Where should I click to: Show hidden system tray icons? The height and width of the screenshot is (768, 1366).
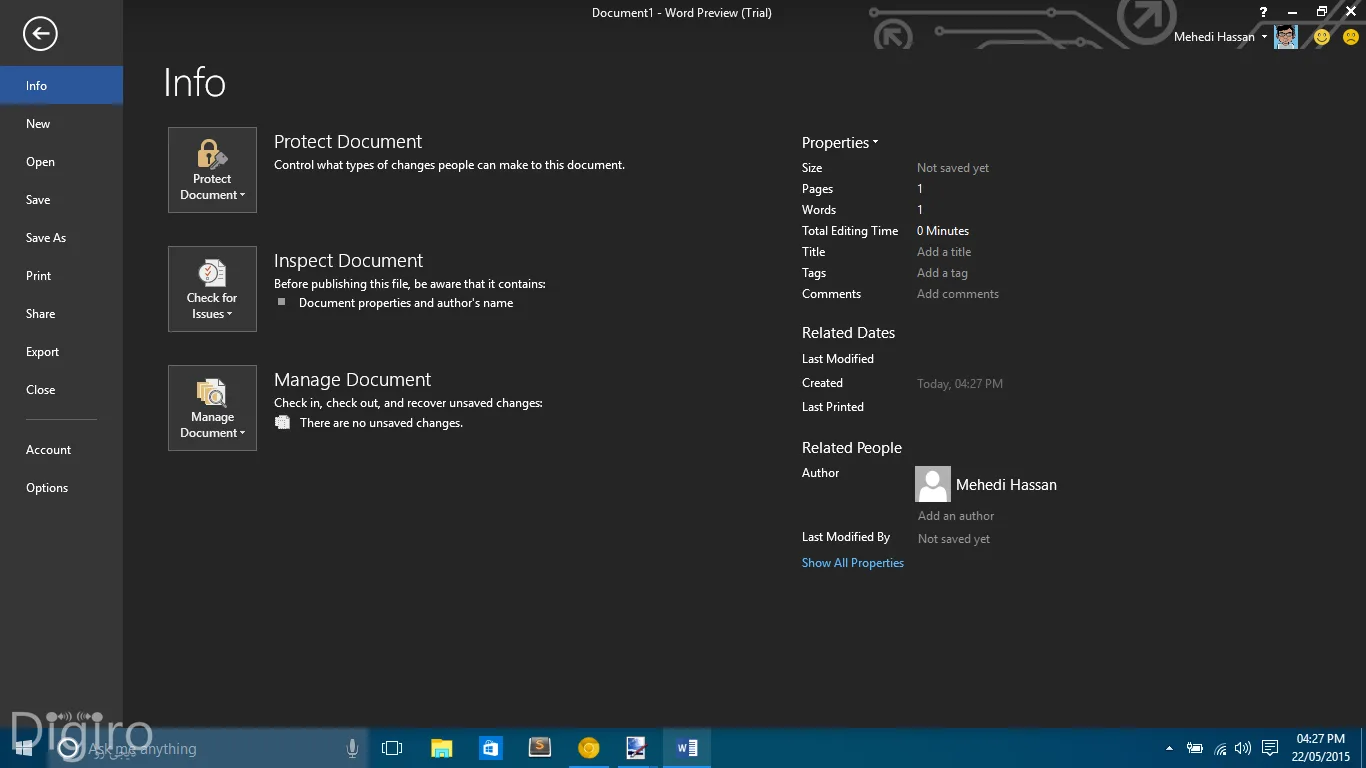(1169, 748)
